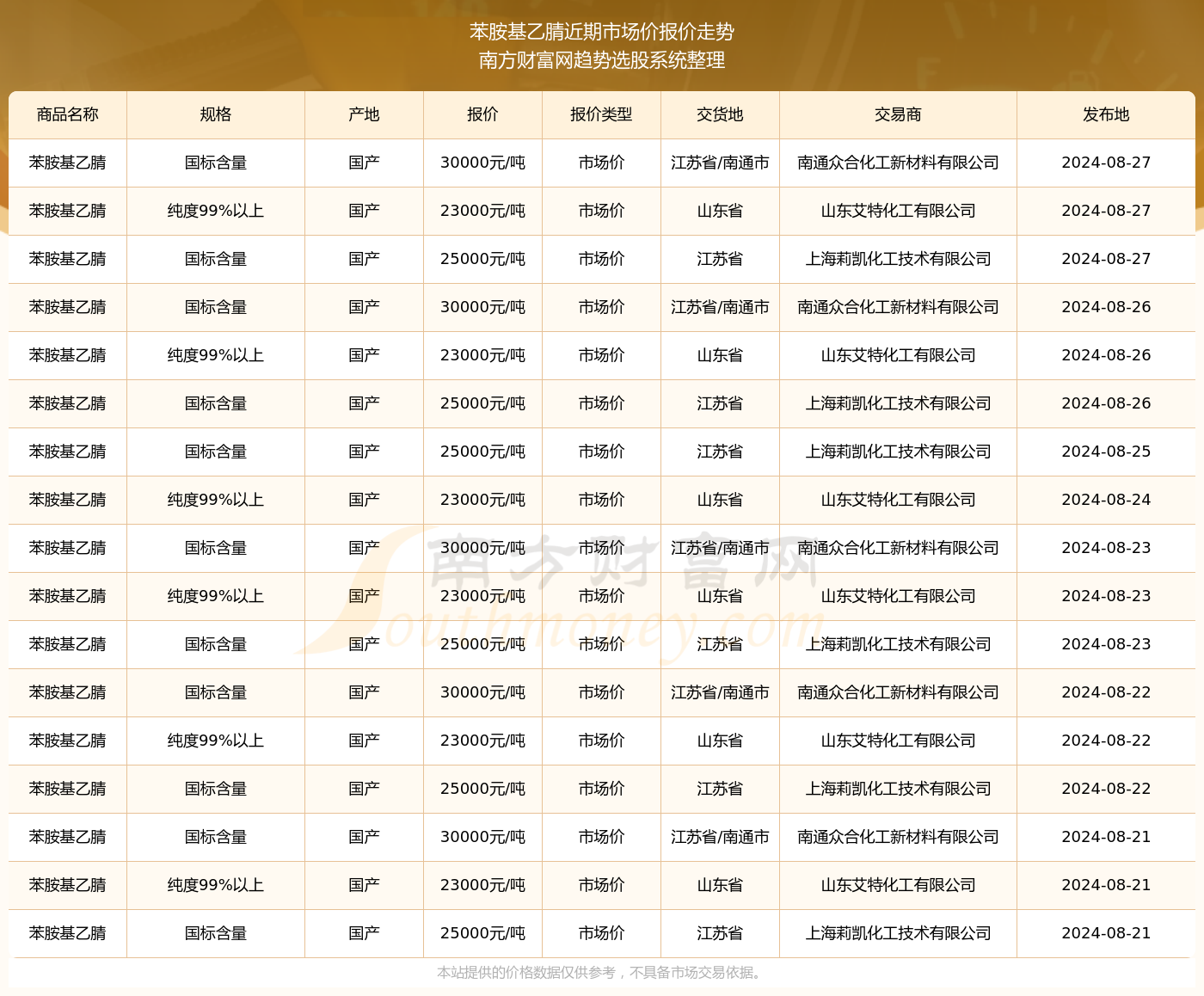Image resolution: width=1204 pixels, height=996 pixels.
Task: Click 纯度99%以上 in the 2024-08-24 row
Action: click(x=215, y=500)
